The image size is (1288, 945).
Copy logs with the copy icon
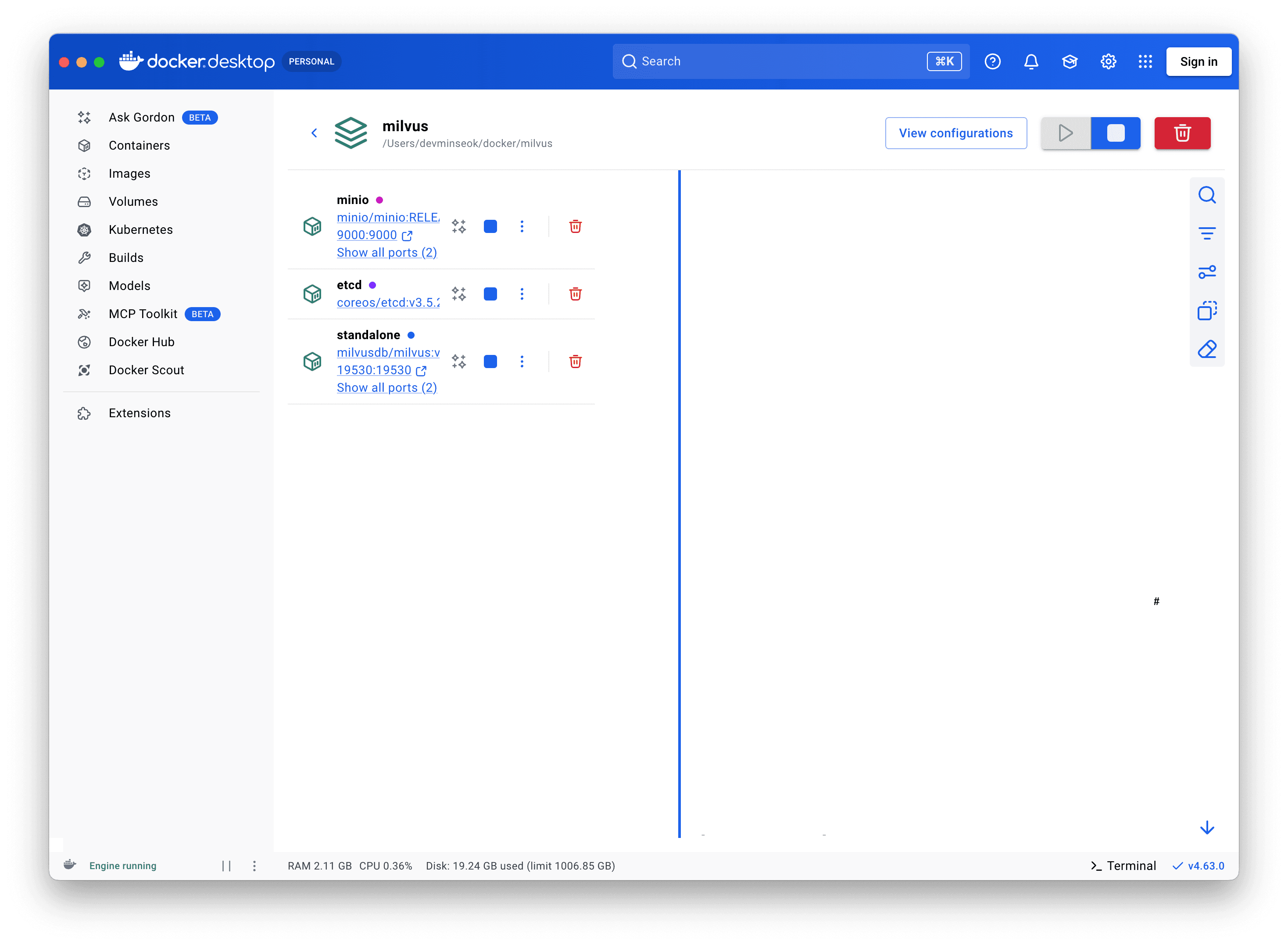coord(1207,311)
